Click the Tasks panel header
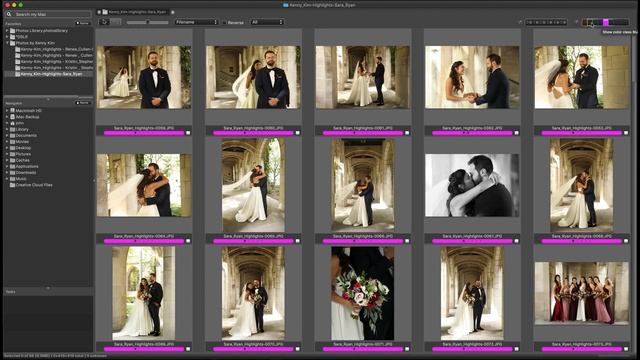The image size is (640, 360). pos(48,292)
